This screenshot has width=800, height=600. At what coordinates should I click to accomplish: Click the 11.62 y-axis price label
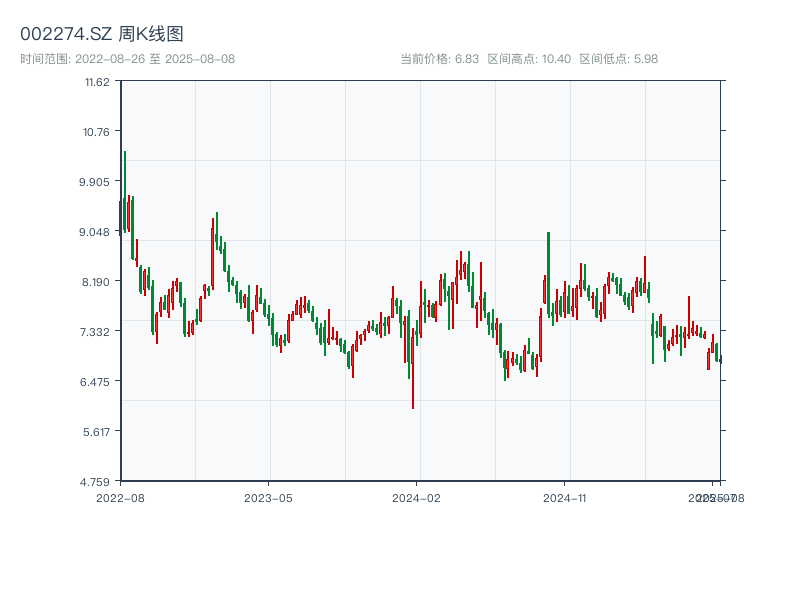click(97, 81)
